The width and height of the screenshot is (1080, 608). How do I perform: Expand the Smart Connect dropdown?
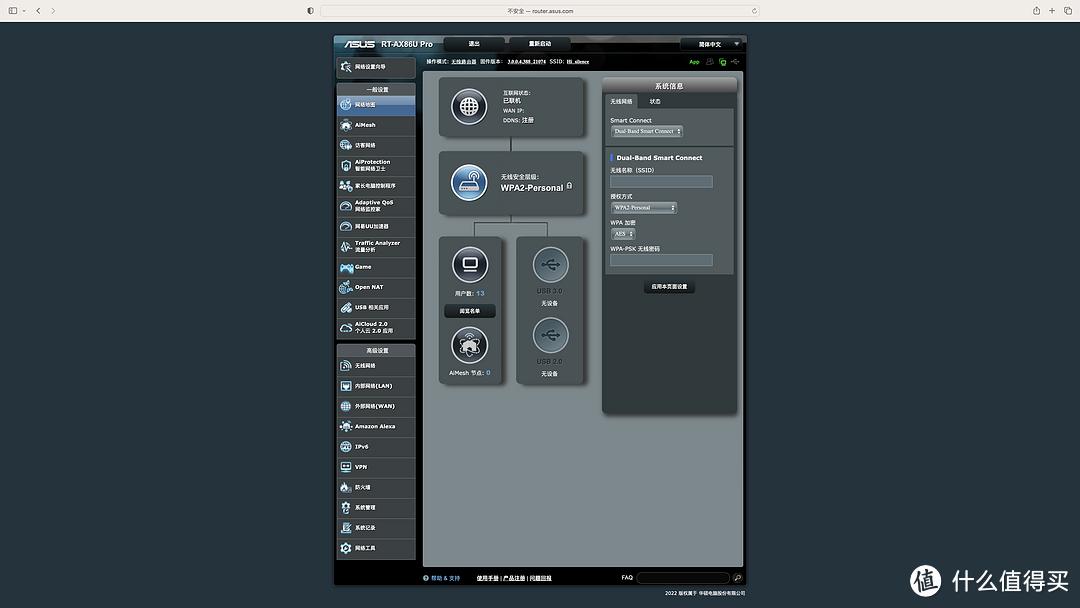[647, 131]
